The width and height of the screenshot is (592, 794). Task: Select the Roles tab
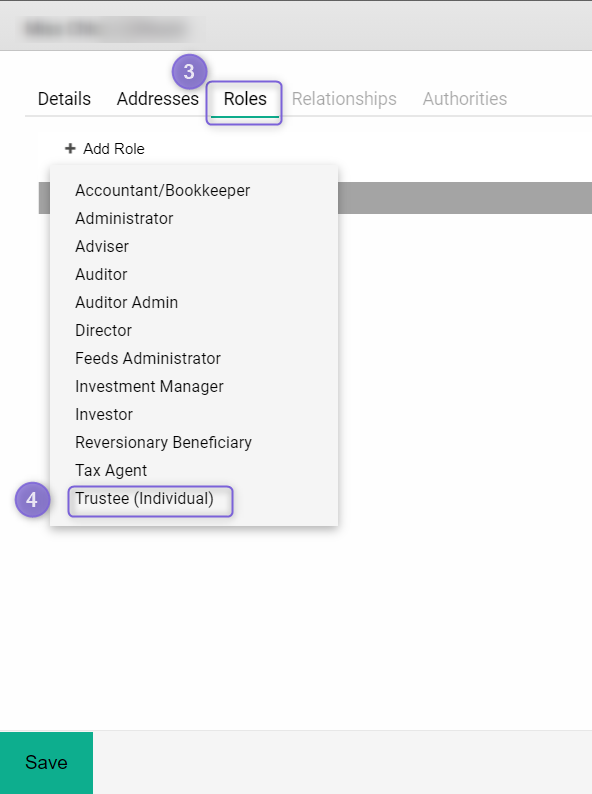(245, 99)
